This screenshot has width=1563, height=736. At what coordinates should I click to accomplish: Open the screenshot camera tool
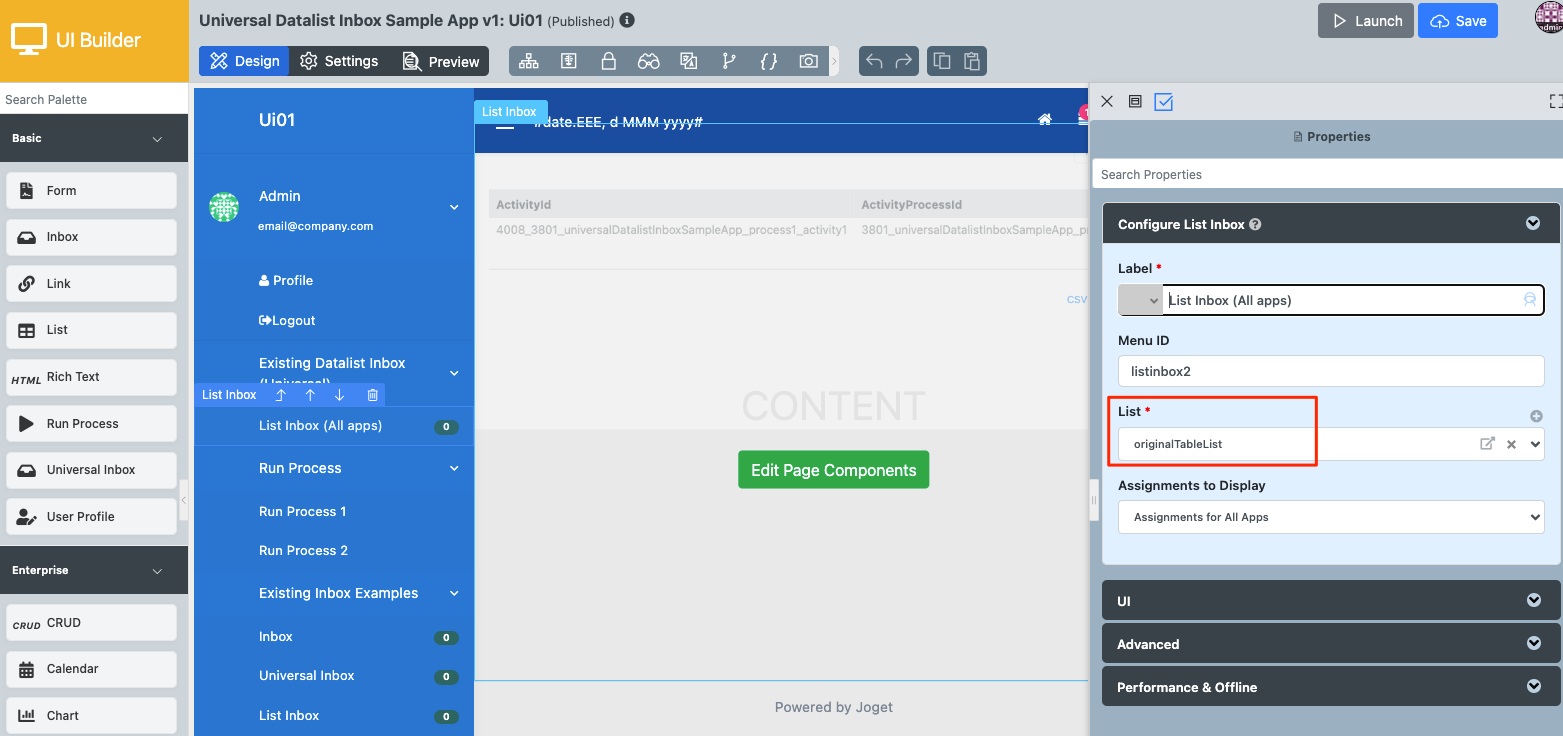[x=808, y=61]
